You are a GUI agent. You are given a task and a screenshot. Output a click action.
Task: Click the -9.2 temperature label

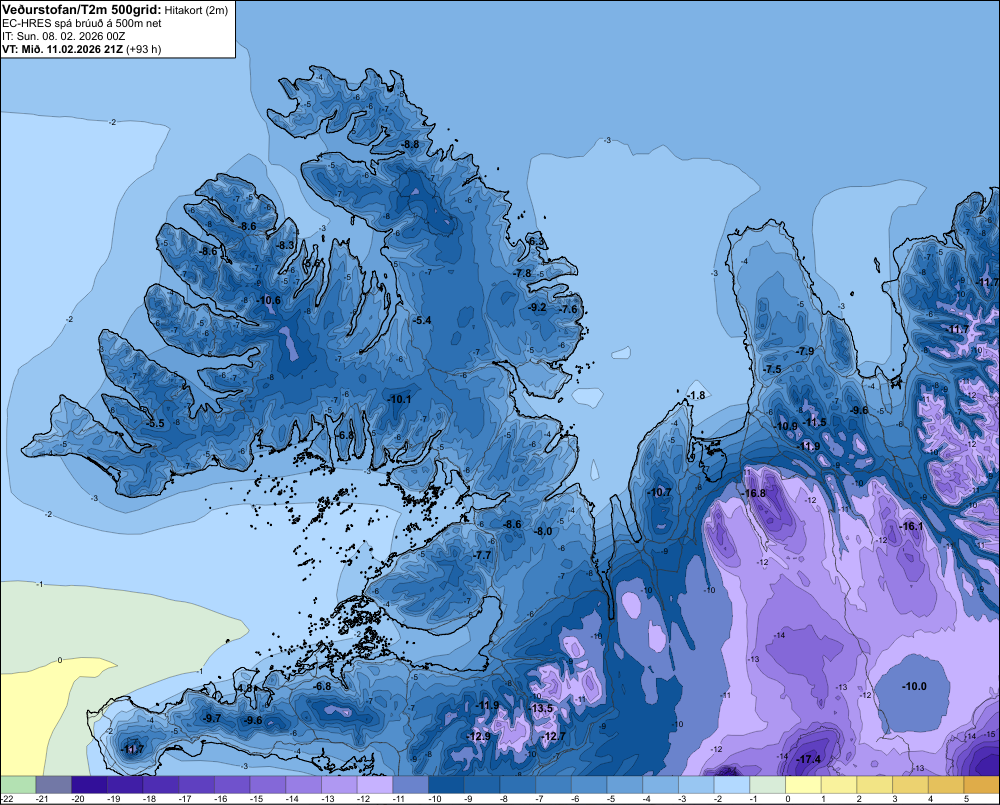coord(538,307)
